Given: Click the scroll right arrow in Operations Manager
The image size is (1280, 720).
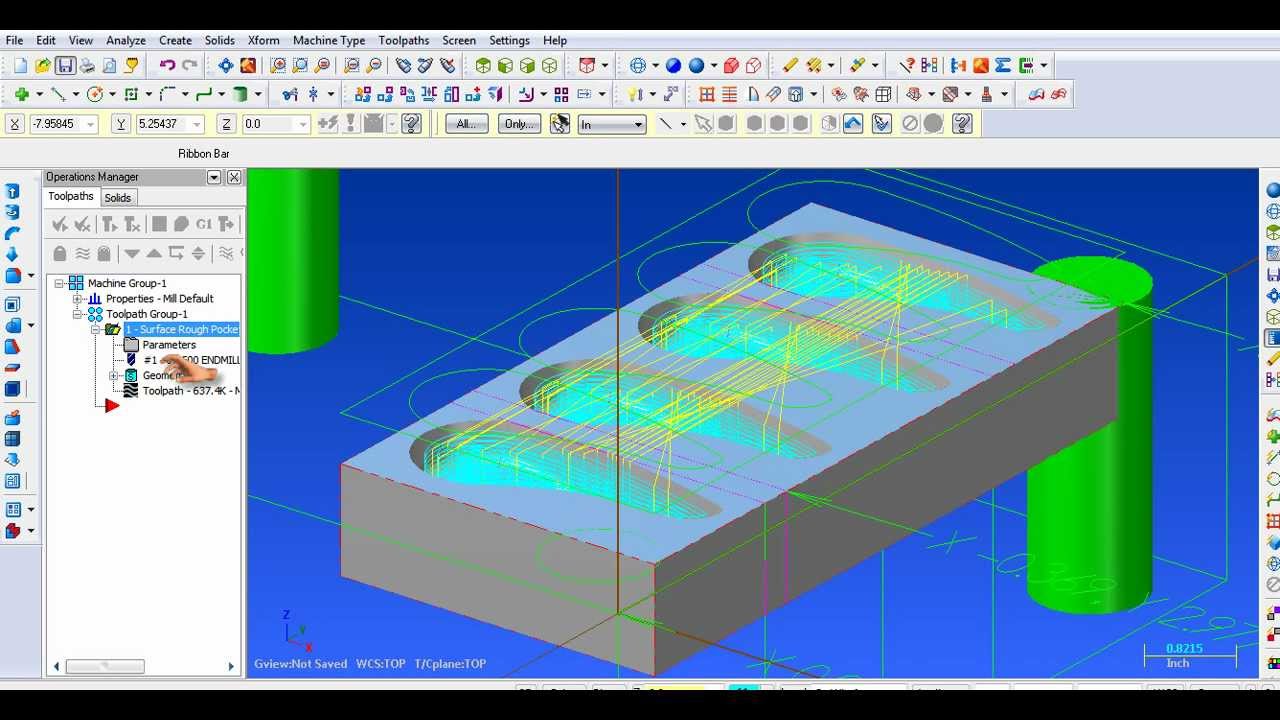Looking at the screenshot, I should point(231,666).
